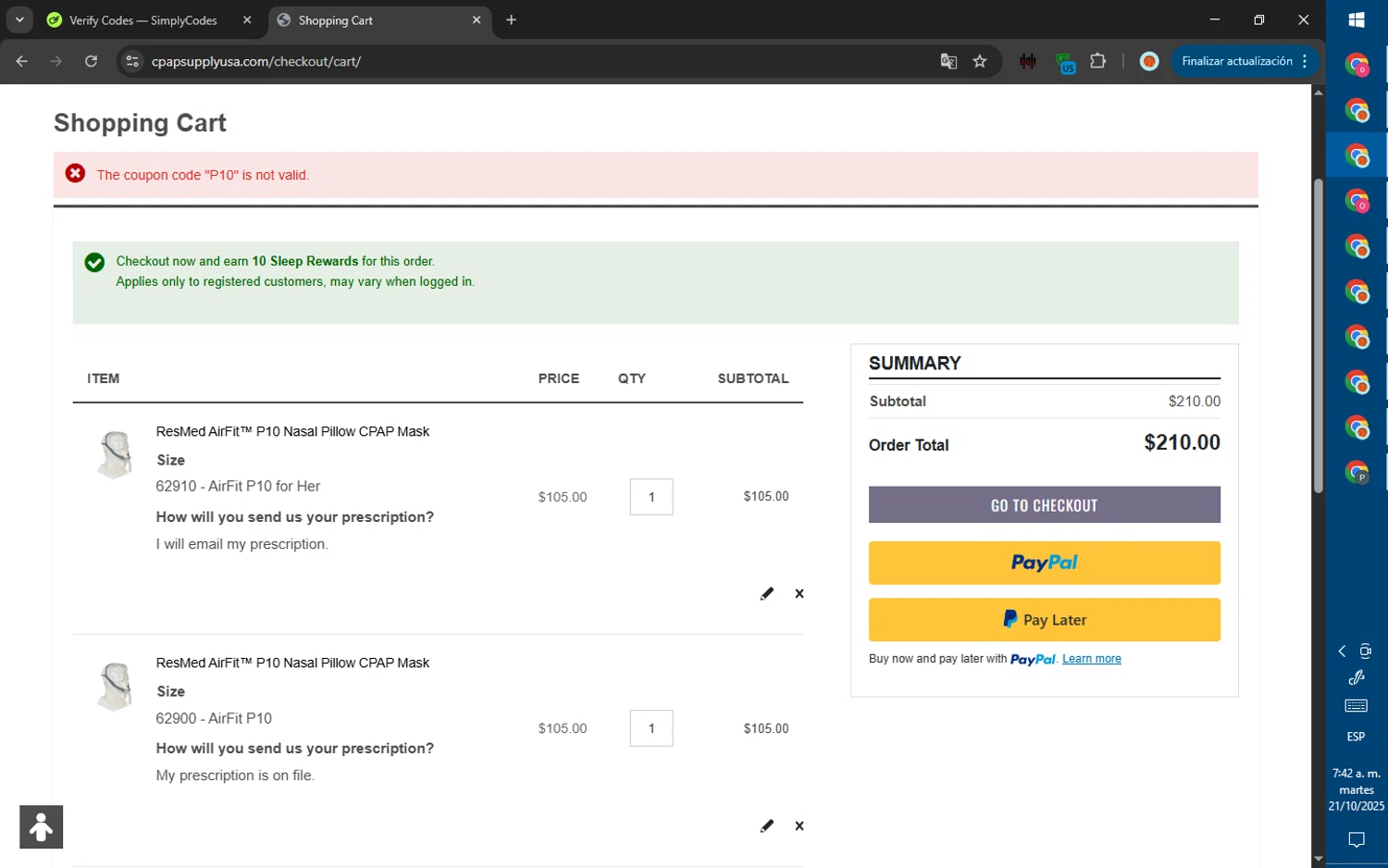Open the red waveform extension icon

(1027, 61)
